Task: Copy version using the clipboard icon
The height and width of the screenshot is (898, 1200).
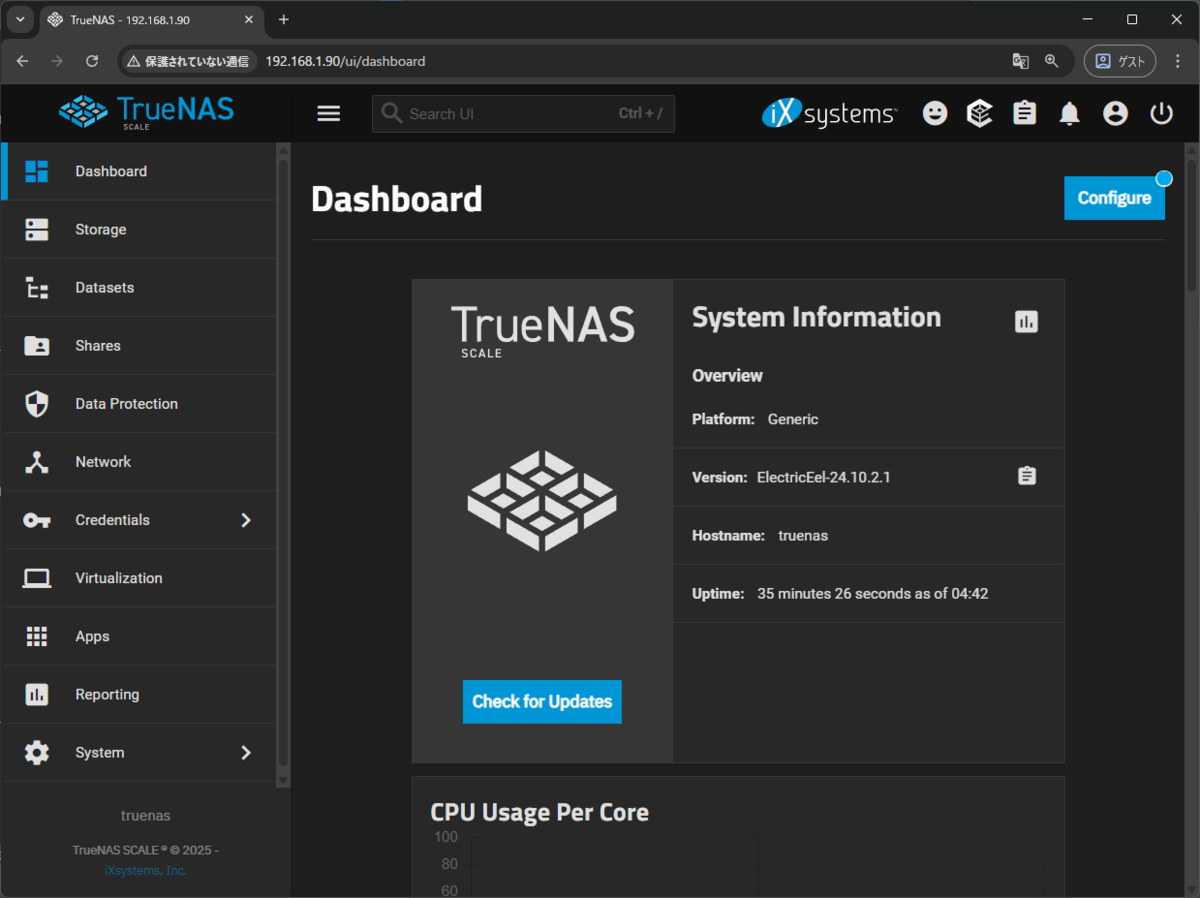Action: (x=1027, y=476)
